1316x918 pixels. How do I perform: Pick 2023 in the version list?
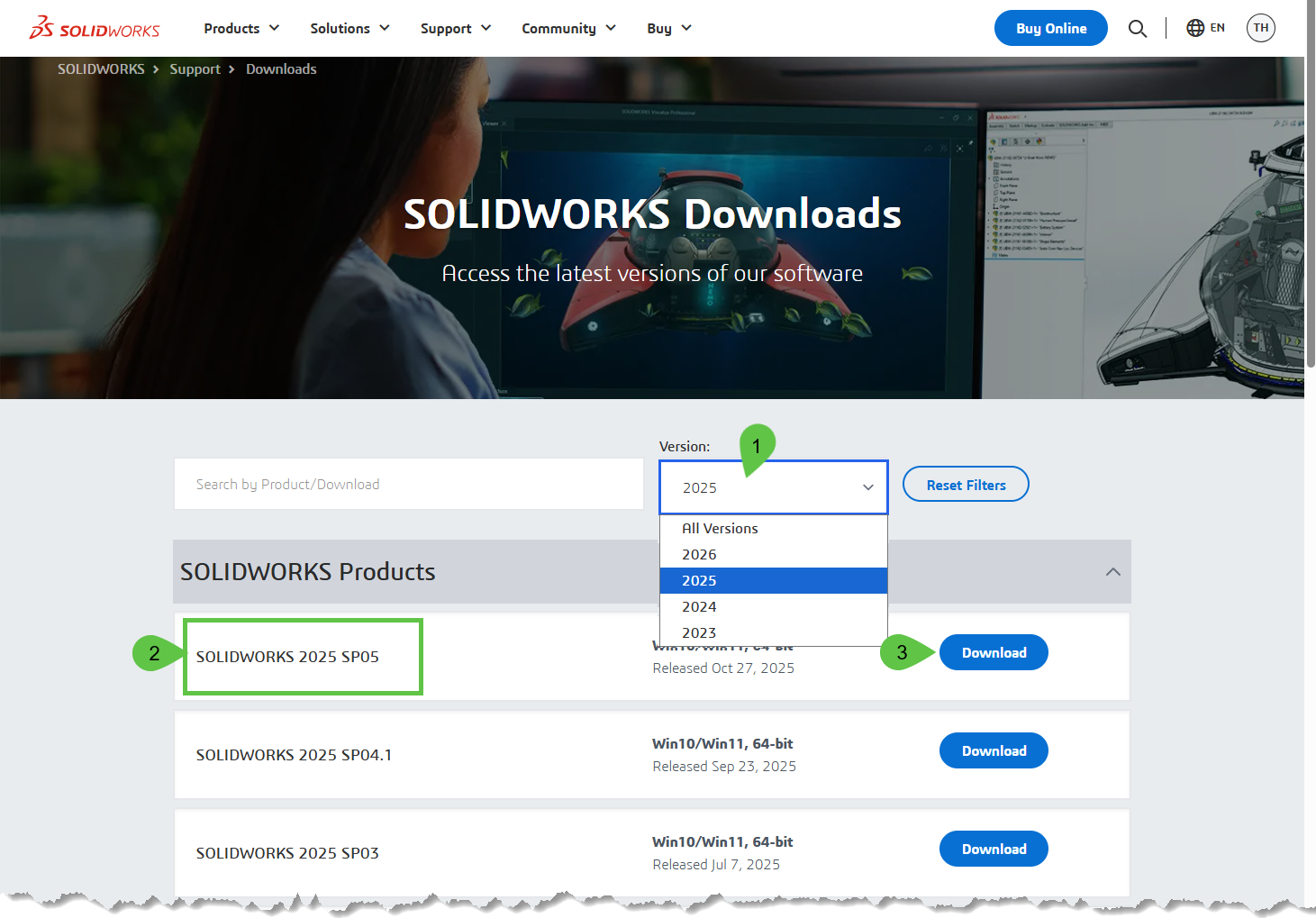(x=699, y=632)
